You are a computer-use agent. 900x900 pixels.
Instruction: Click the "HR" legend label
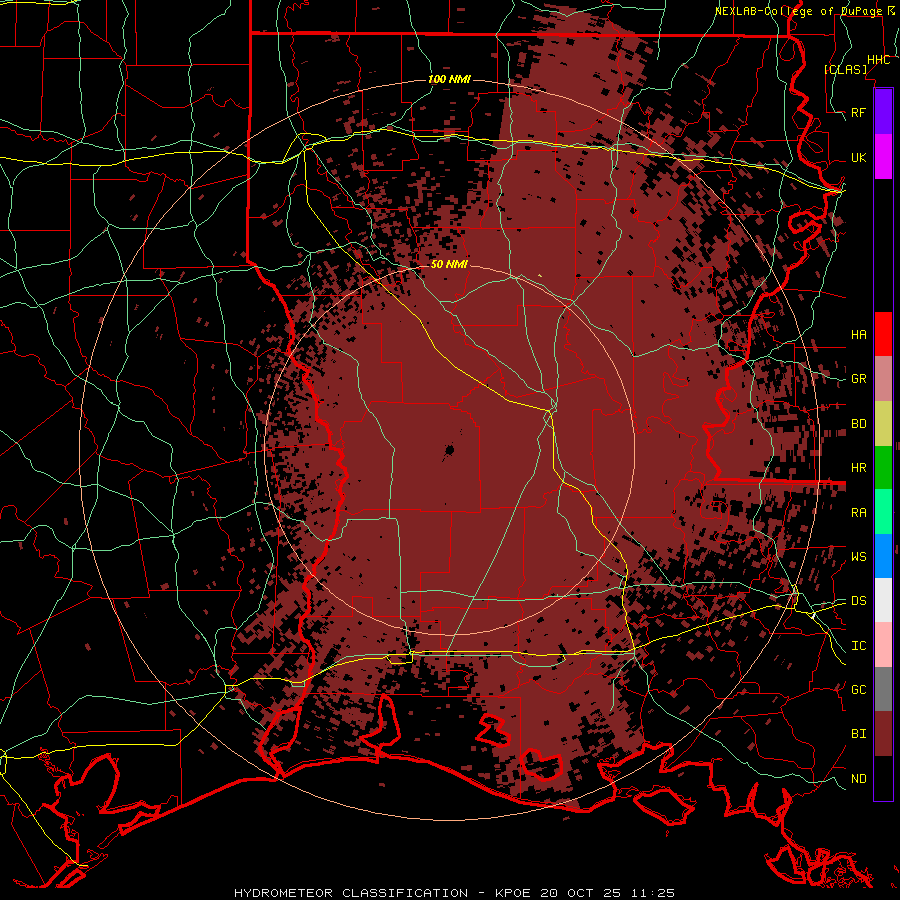[858, 468]
